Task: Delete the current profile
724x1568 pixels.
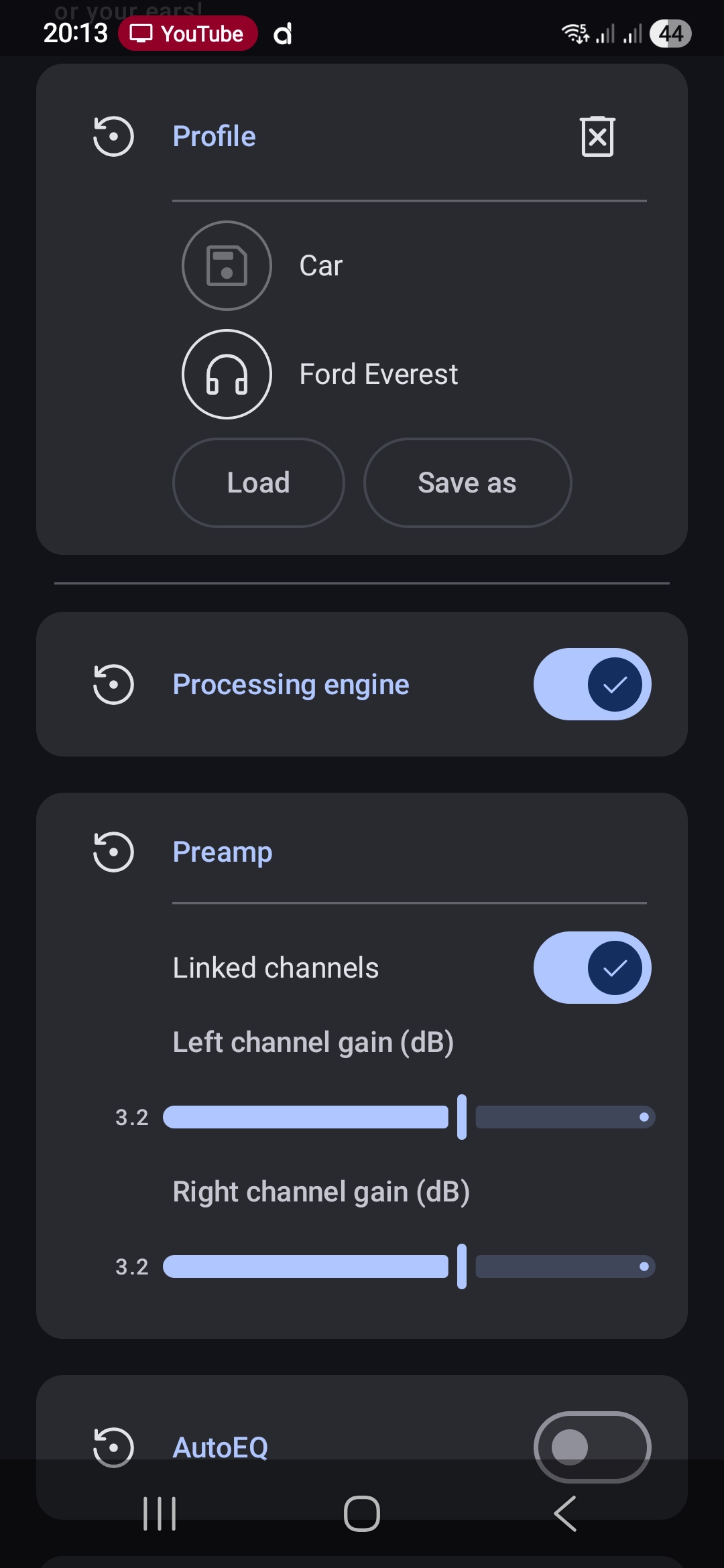Action: click(x=597, y=137)
